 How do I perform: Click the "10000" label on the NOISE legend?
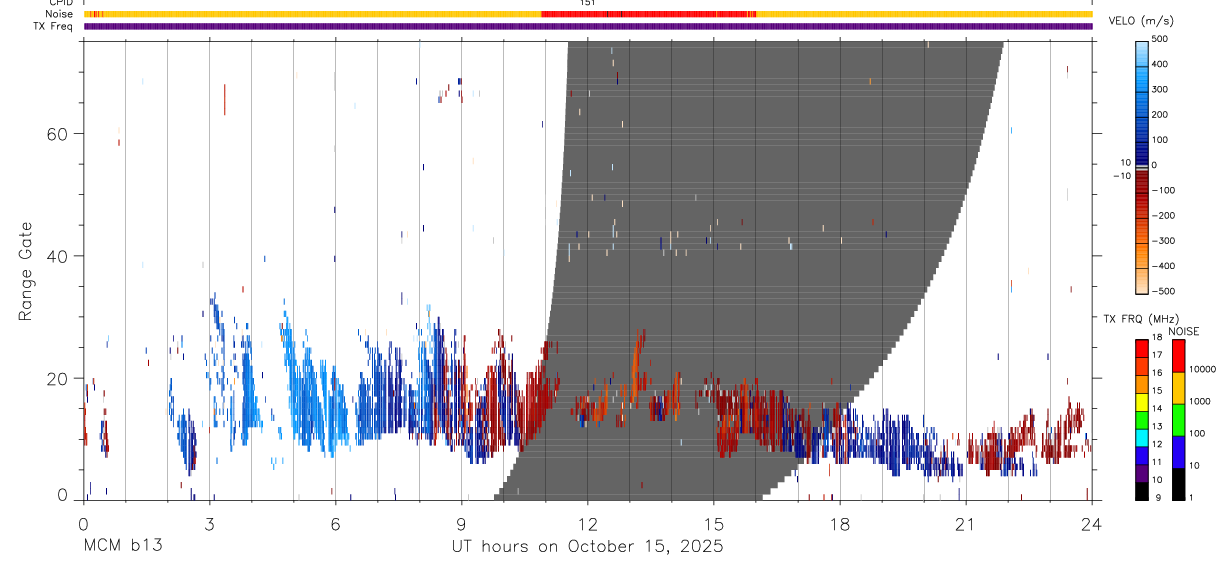[x=1202, y=371]
